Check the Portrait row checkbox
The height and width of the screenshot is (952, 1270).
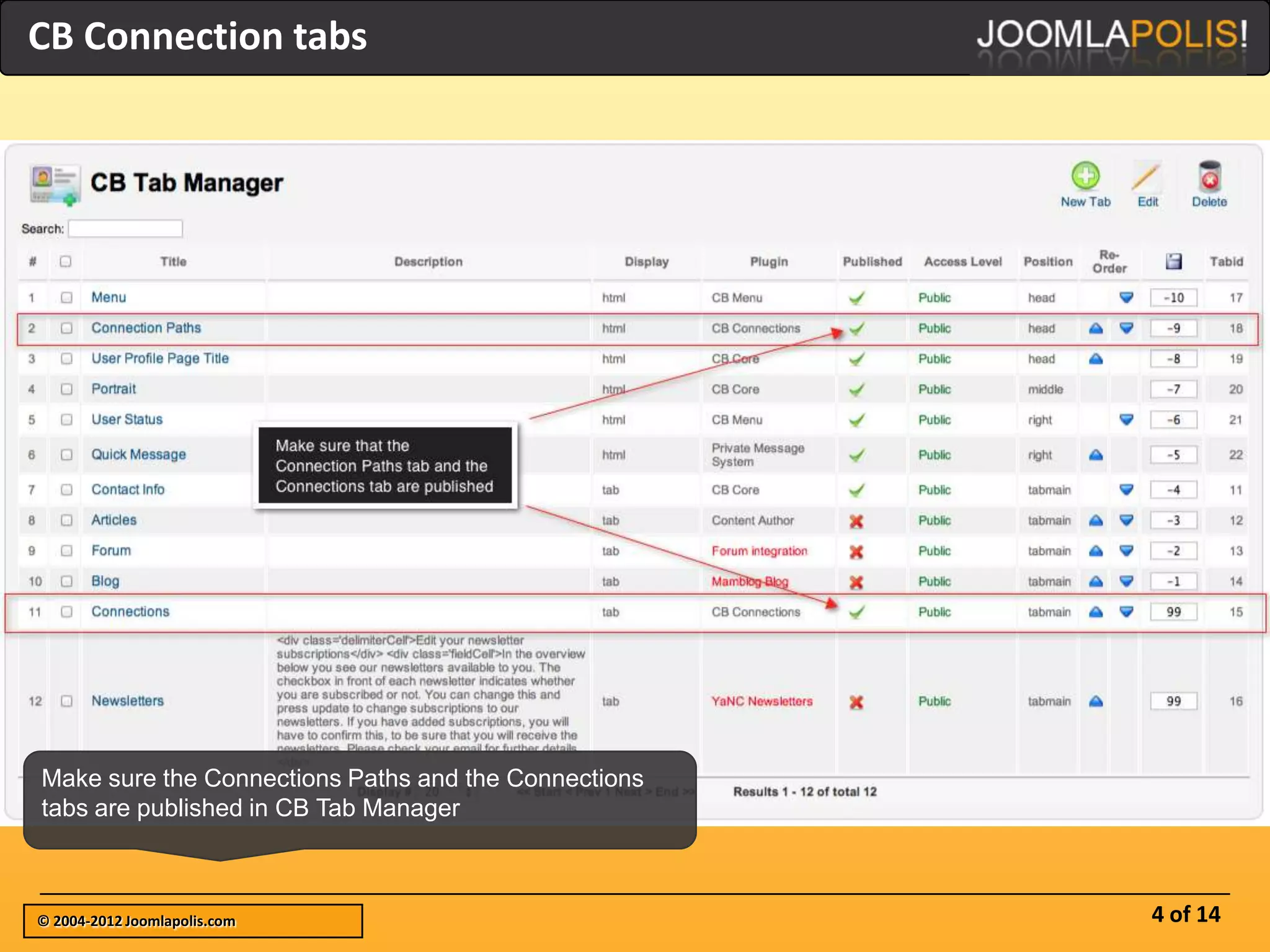click(x=66, y=389)
